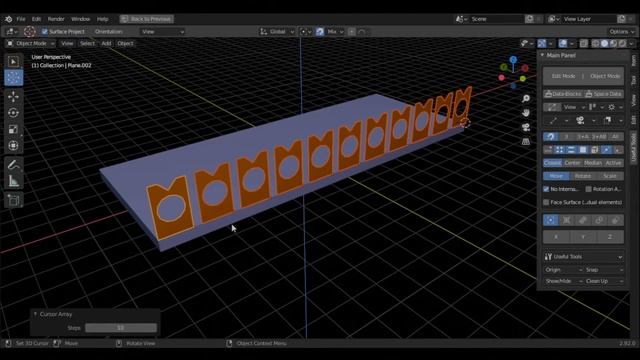Open Orientation View dropdown
640x360 pixels.
click(x=162, y=31)
